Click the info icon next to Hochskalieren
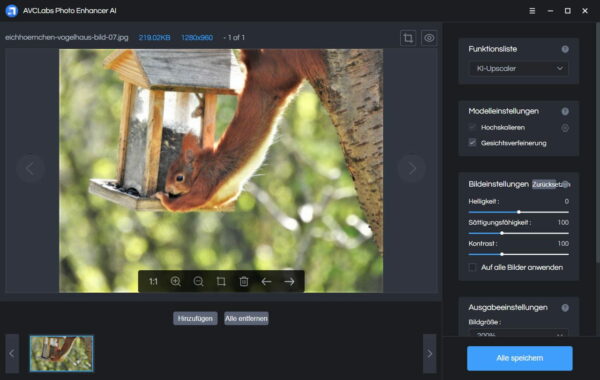The width and height of the screenshot is (600, 380). 565,128
